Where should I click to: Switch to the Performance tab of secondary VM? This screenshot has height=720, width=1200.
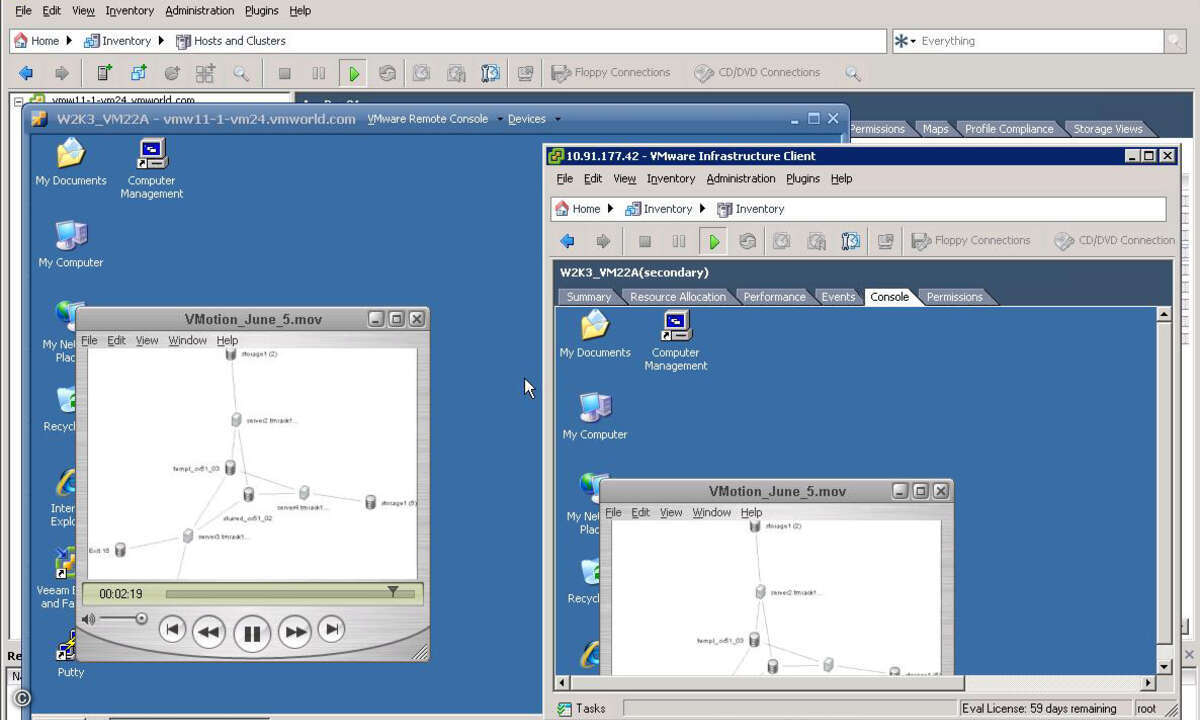click(x=773, y=297)
